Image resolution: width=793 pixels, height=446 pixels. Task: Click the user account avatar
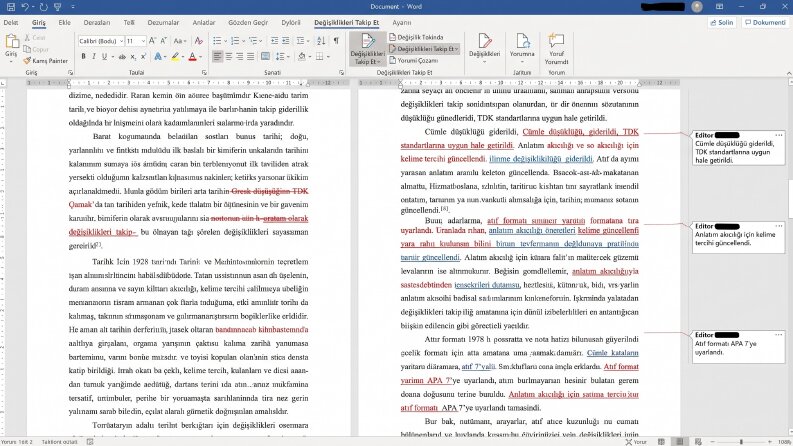(x=697, y=7)
